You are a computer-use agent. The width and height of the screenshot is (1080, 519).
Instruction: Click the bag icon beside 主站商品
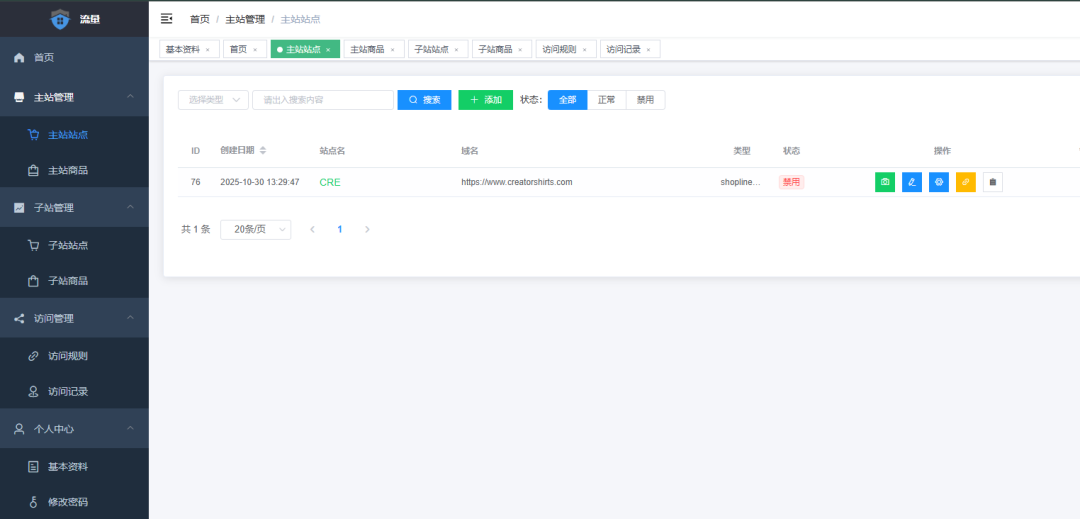33,170
